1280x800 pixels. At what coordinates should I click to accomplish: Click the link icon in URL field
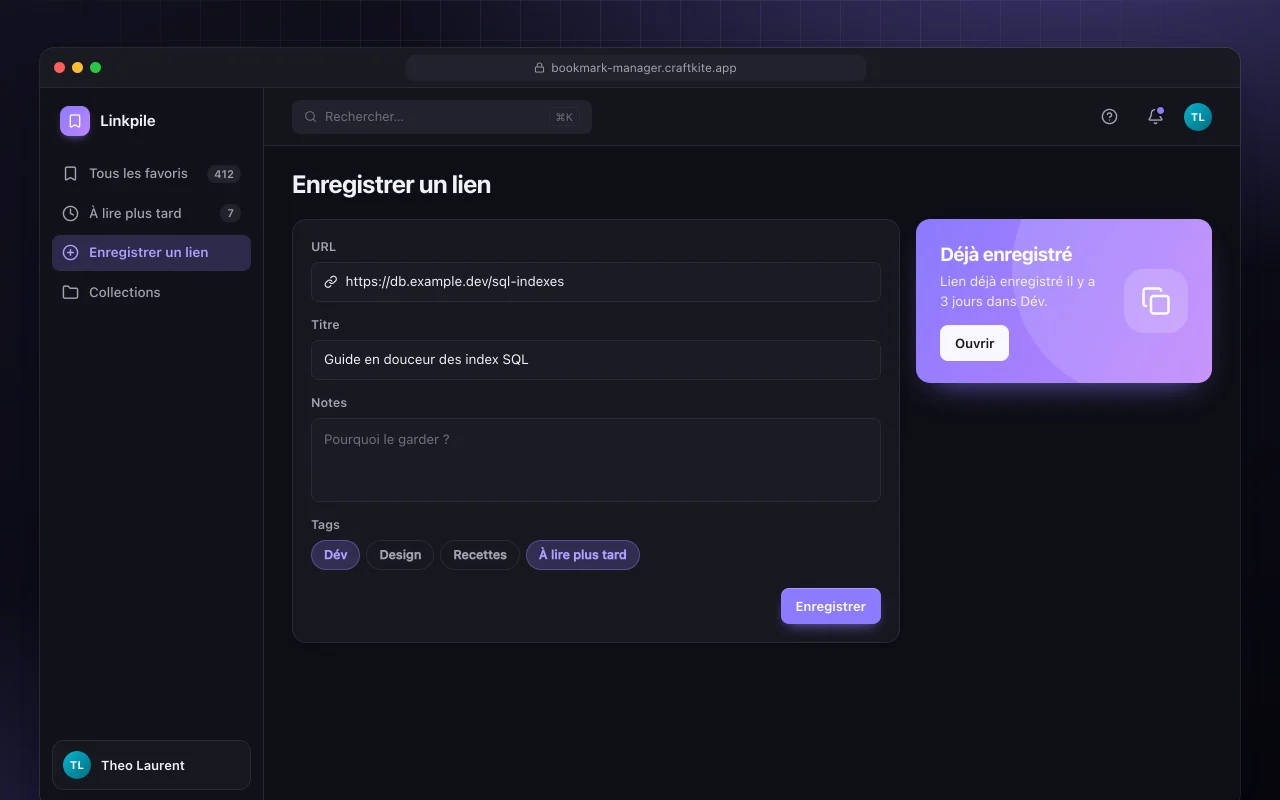[x=331, y=282]
